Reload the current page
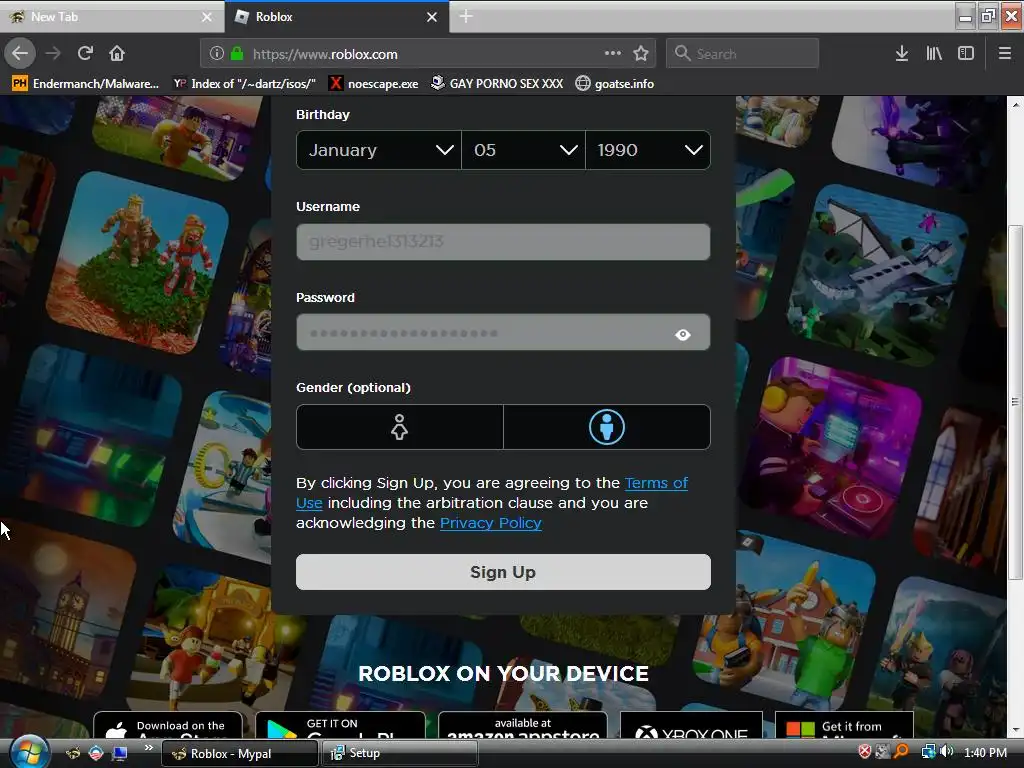Image resolution: width=1024 pixels, height=768 pixels. click(x=85, y=54)
